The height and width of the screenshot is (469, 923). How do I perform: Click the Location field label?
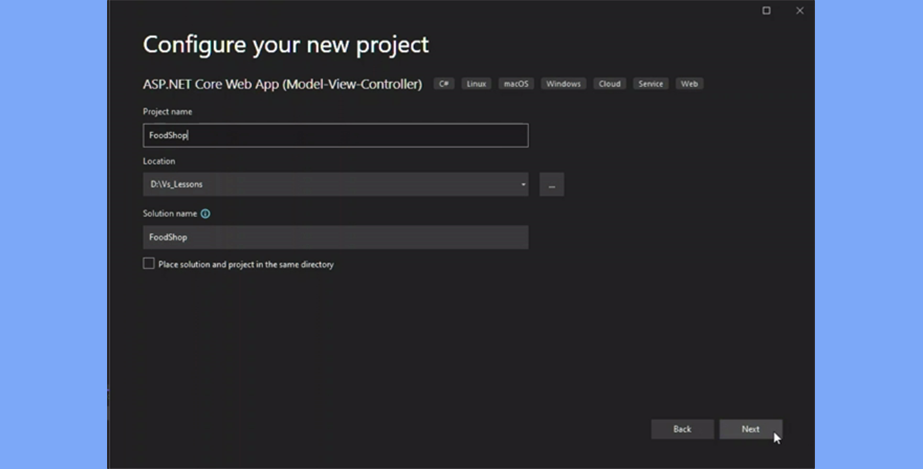tap(159, 161)
